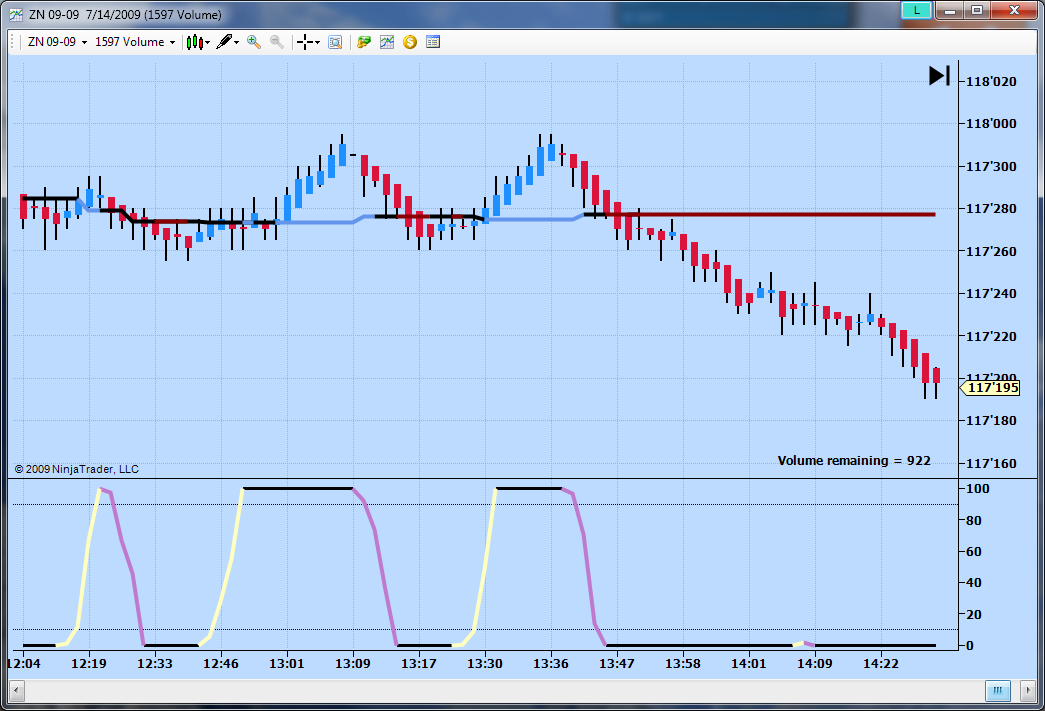Expand the crosshair cursor dropdown arrow
This screenshot has height=711, width=1045.
(x=317, y=43)
